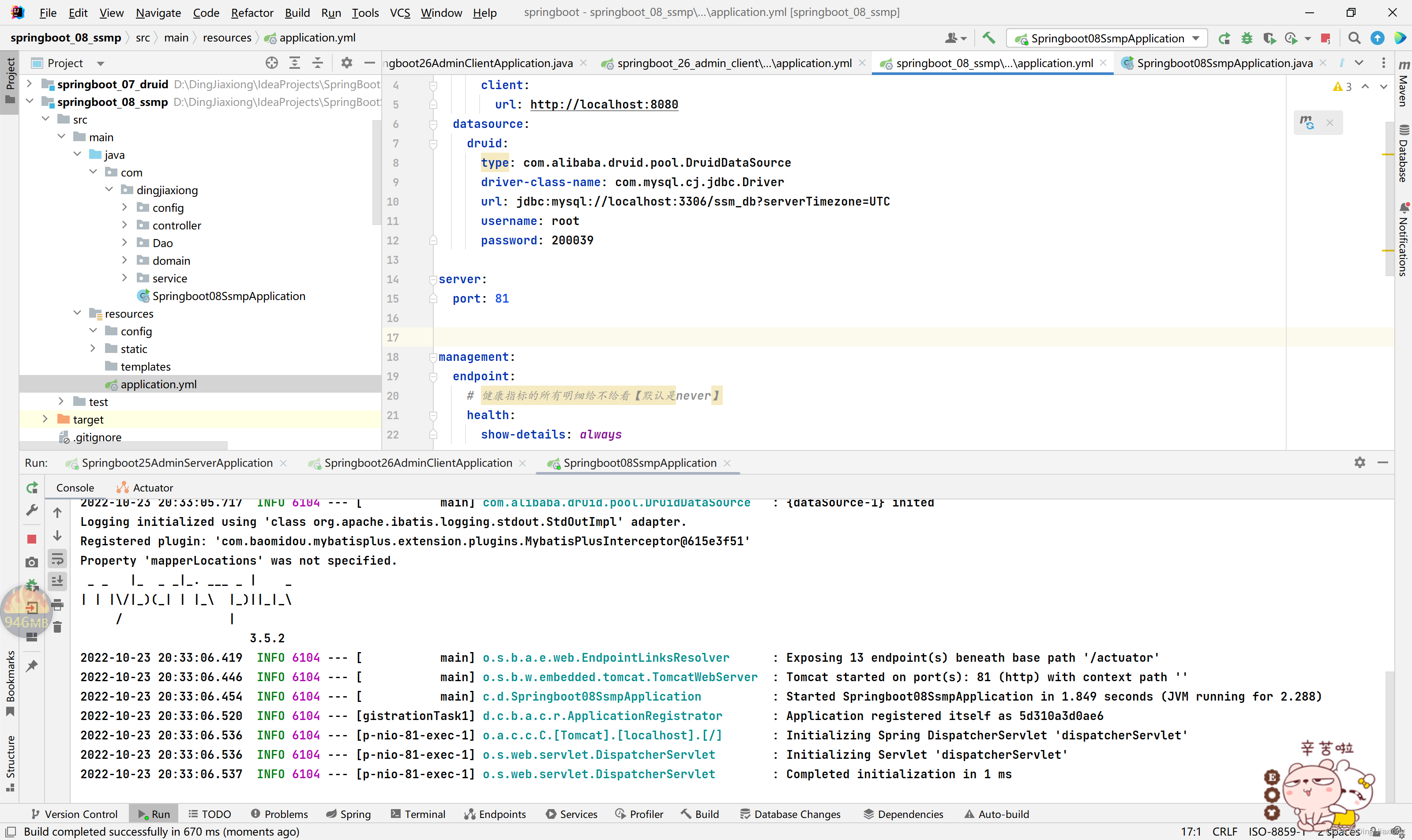Screen dimensions: 1412x840
Task: Click the 3 warnings inspection indicator
Action: (x=1342, y=86)
